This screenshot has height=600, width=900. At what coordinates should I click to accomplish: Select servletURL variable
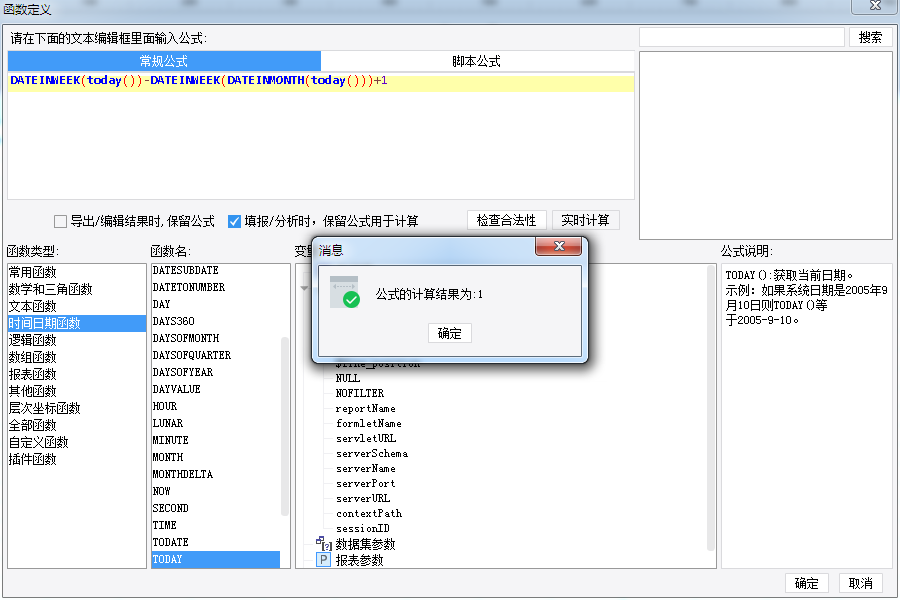[366, 439]
